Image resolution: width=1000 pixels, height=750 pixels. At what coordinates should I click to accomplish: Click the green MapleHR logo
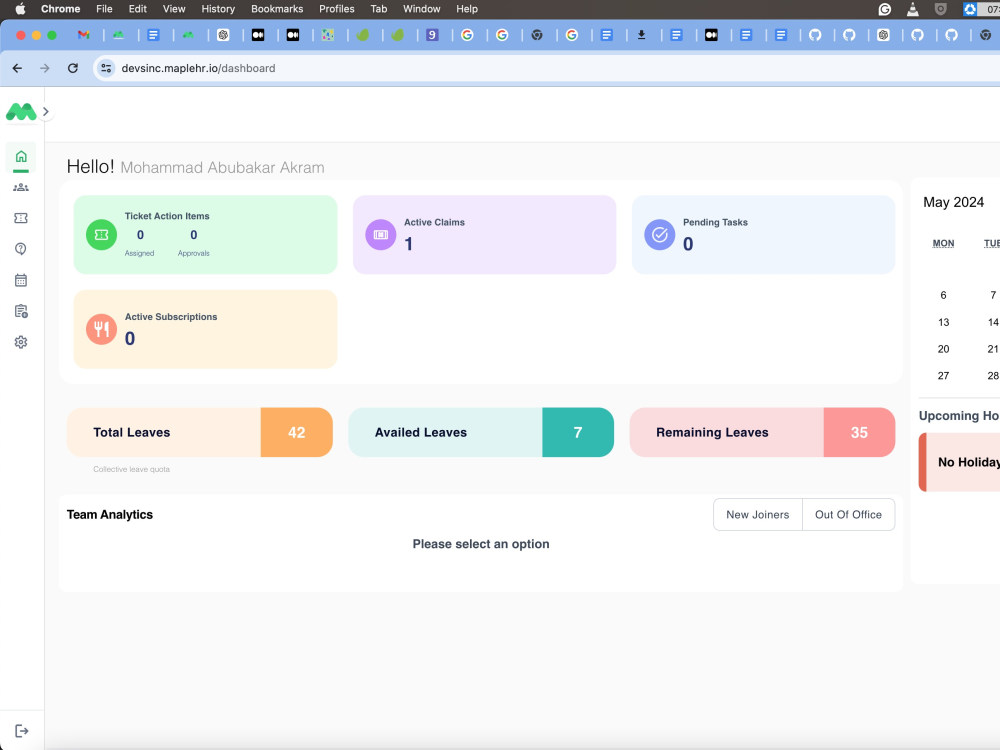tap(21, 112)
